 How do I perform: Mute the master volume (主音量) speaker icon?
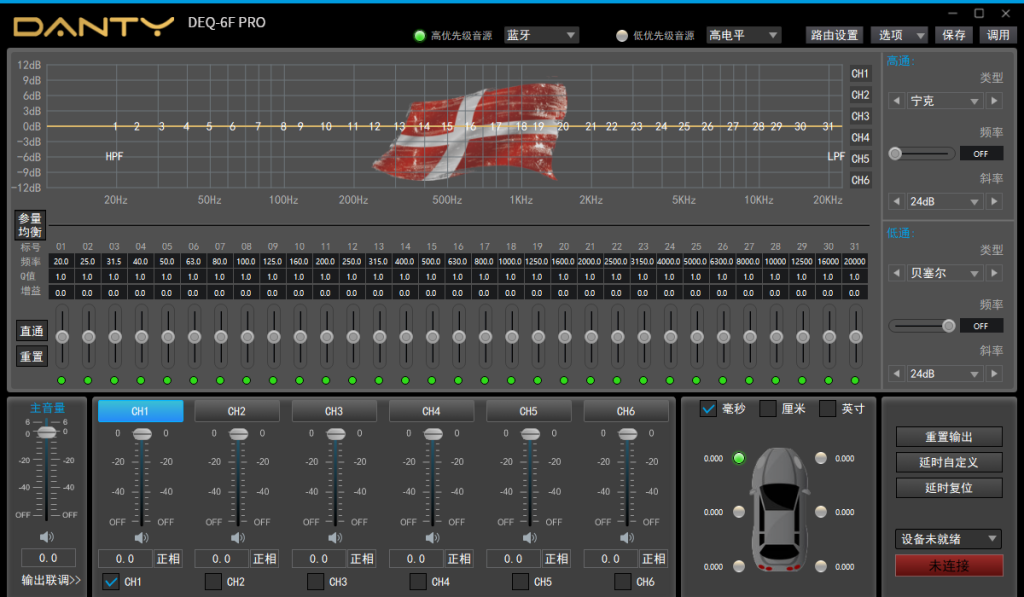click(46, 537)
